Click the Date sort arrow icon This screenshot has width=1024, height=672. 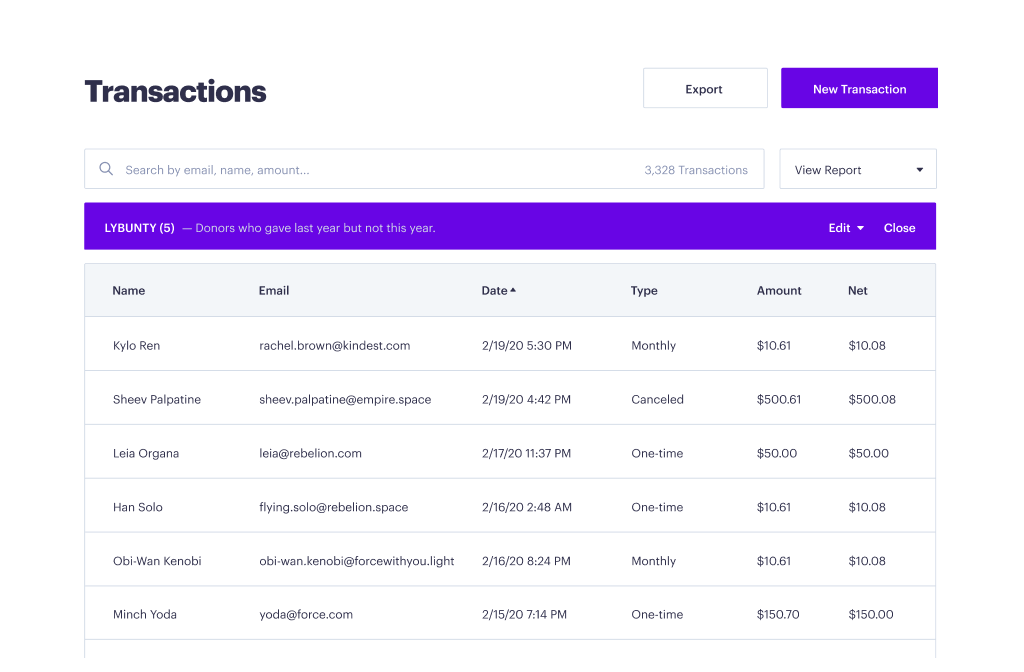514,291
